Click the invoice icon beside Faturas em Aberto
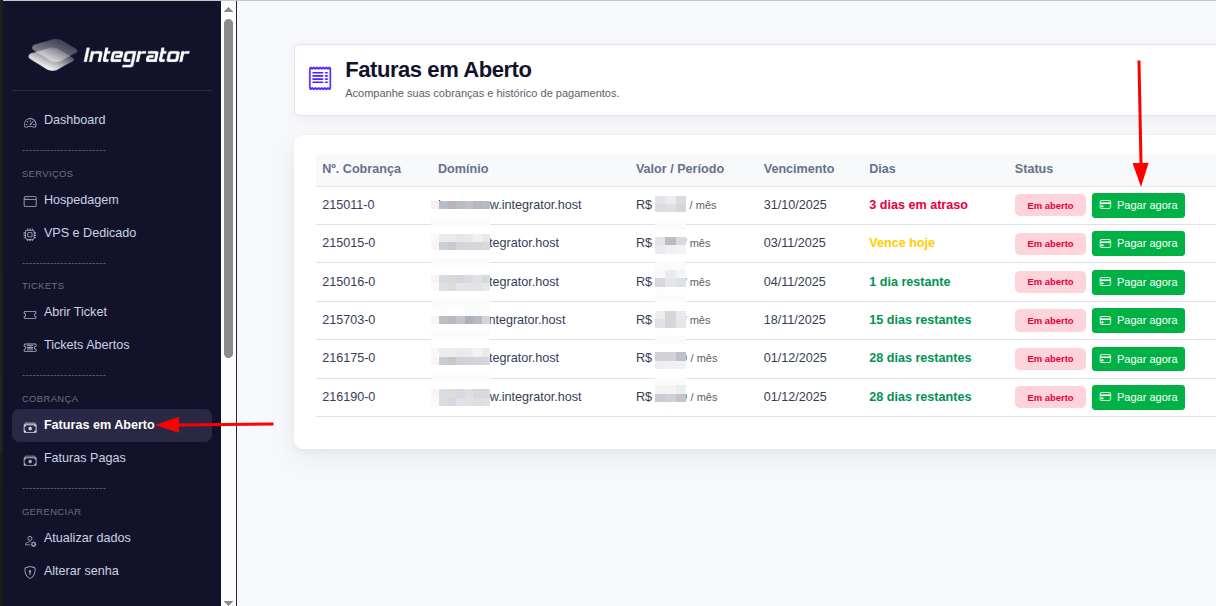The image size is (1216, 606). (x=319, y=77)
